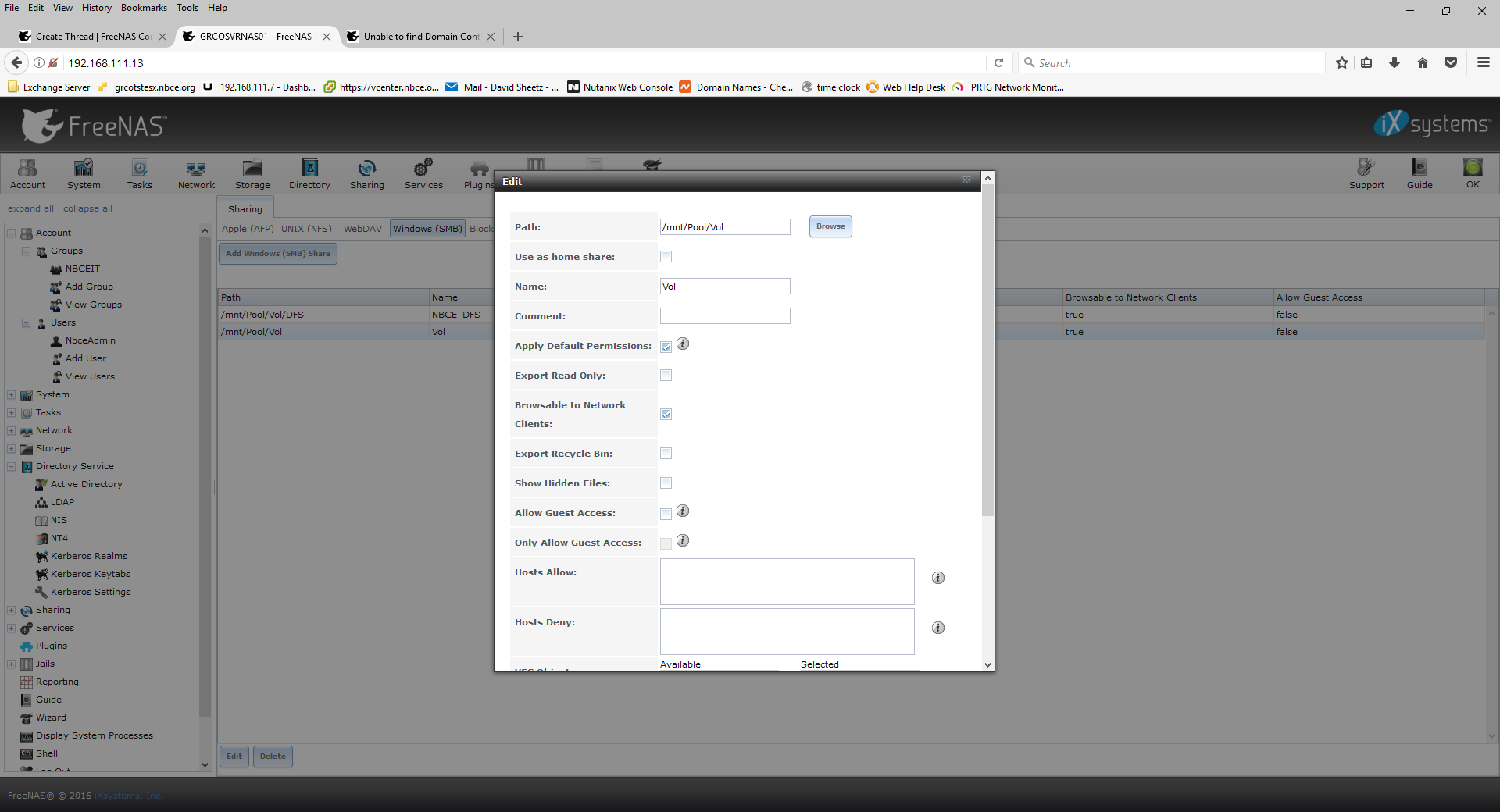Open browser hamburger menu
Screen dimensions: 1500x812
(1483, 62)
